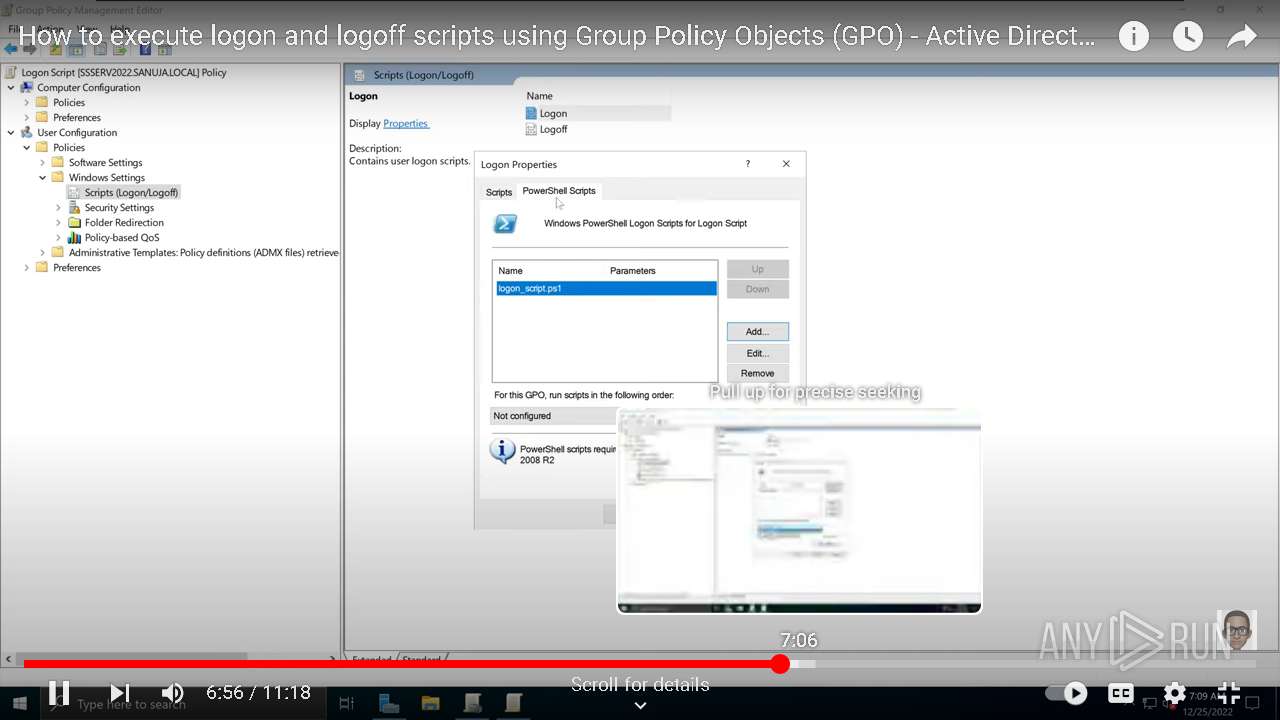Toggle the autoplay switch
The width and height of the screenshot is (1280, 720).
pos(1067,693)
